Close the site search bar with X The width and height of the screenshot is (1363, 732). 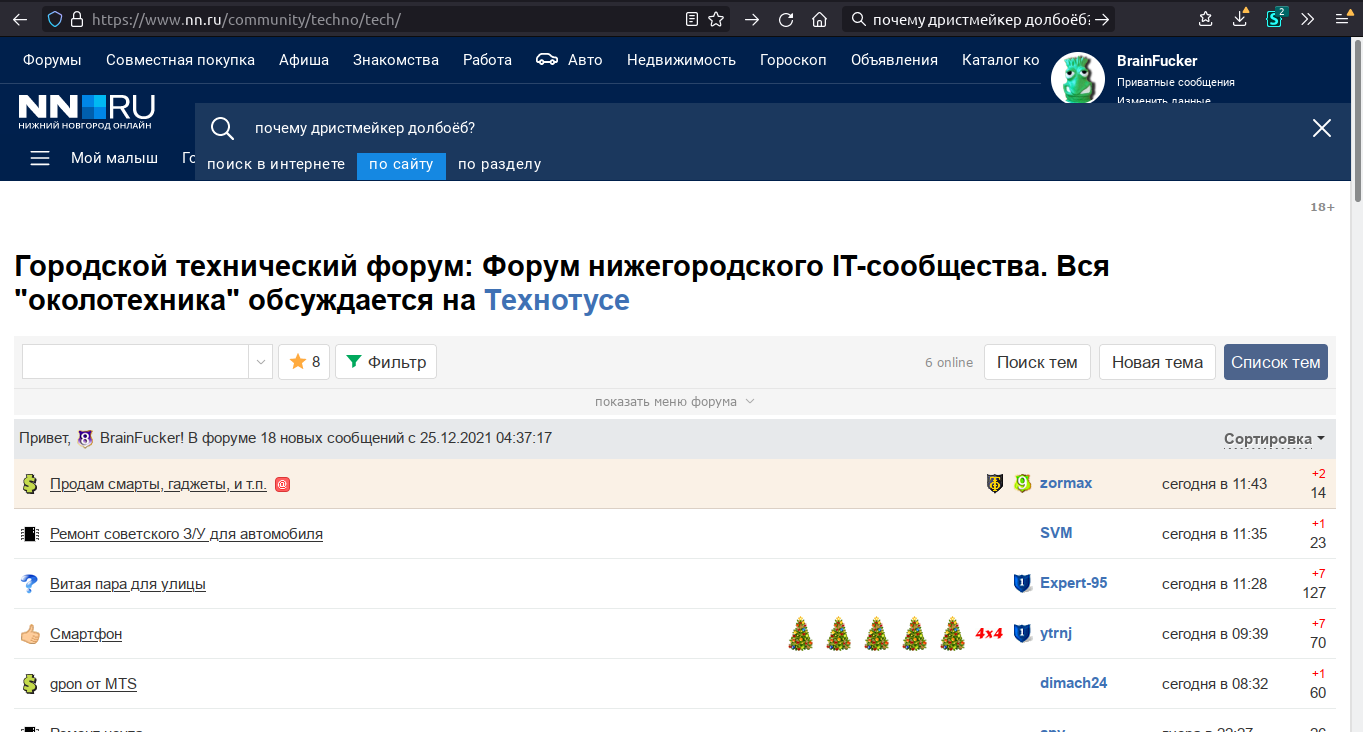tap(1321, 128)
